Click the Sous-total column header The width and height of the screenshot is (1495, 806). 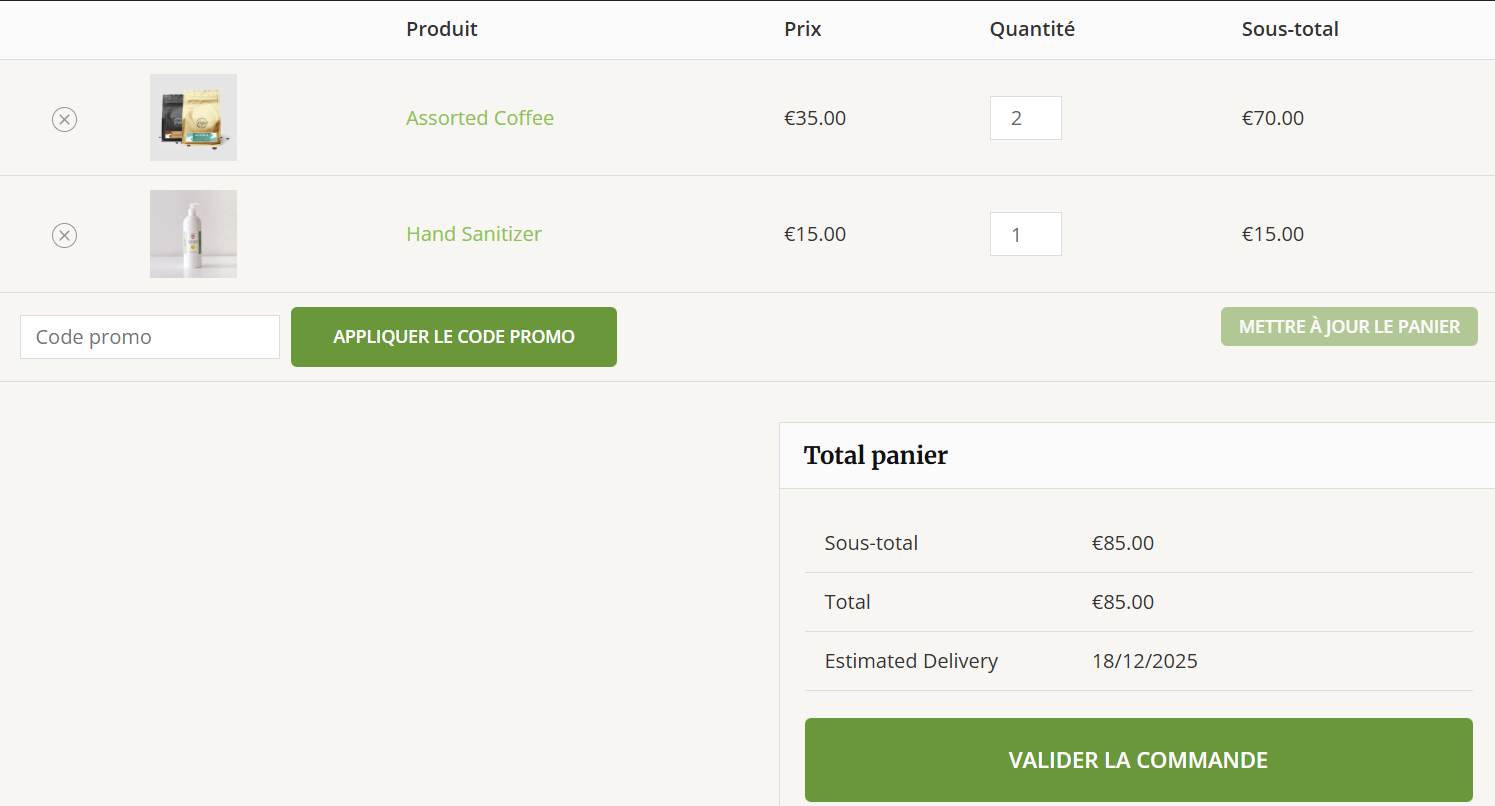coord(1290,29)
